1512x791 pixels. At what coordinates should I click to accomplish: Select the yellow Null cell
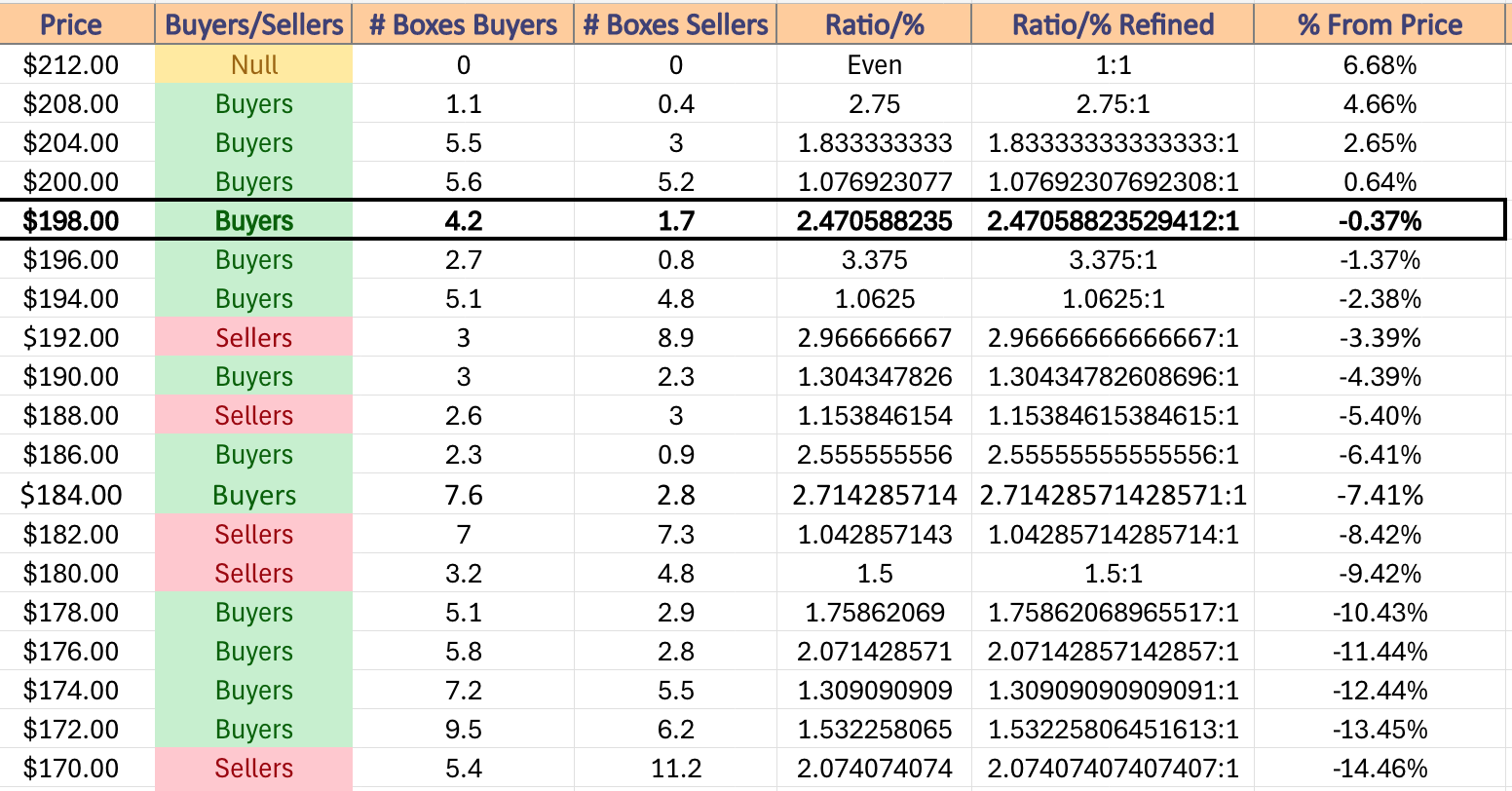click(x=253, y=64)
